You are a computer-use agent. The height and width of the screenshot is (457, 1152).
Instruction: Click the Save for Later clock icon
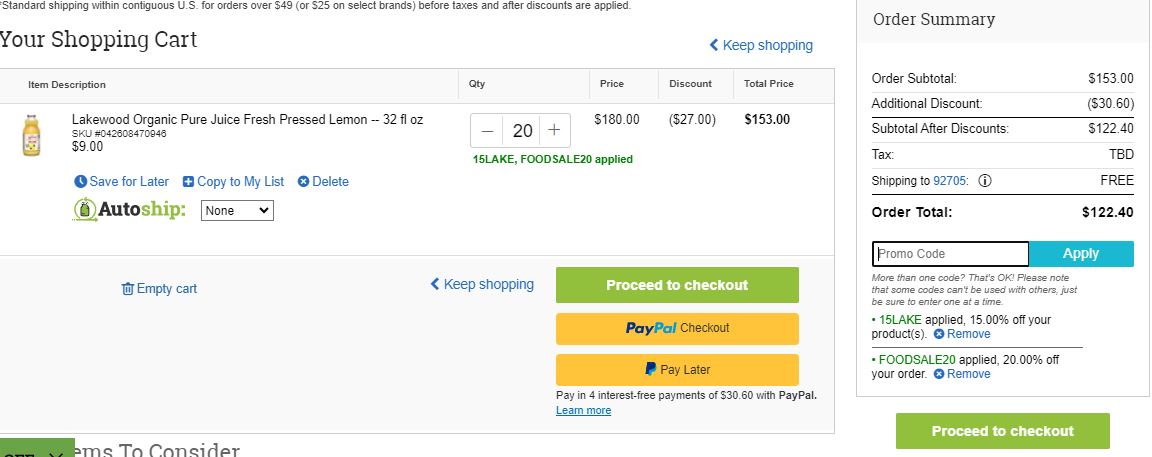[80, 181]
